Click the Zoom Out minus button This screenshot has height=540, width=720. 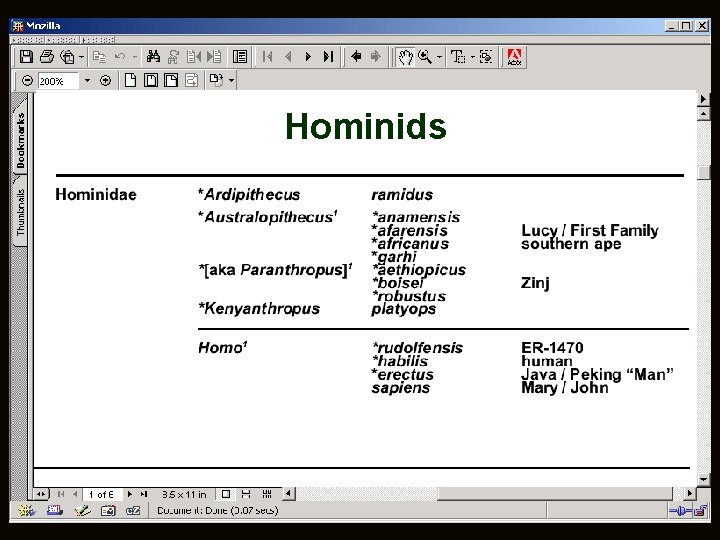click(x=28, y=81)
